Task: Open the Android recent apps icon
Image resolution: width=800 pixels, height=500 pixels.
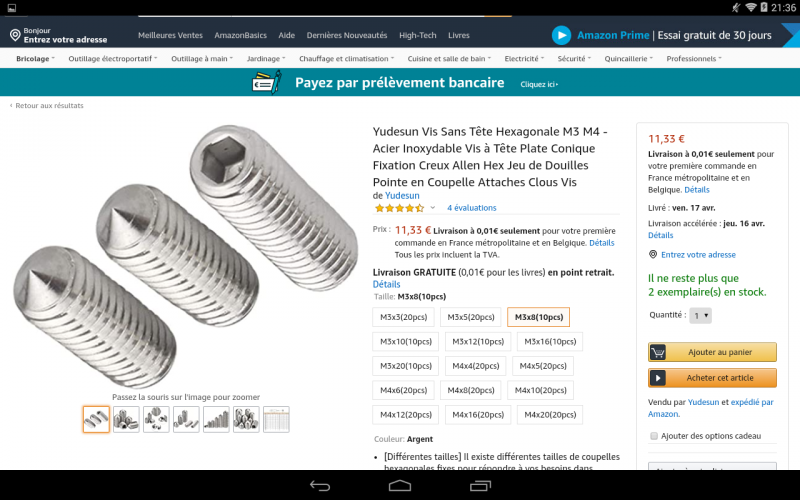Action: coord(480,486)
